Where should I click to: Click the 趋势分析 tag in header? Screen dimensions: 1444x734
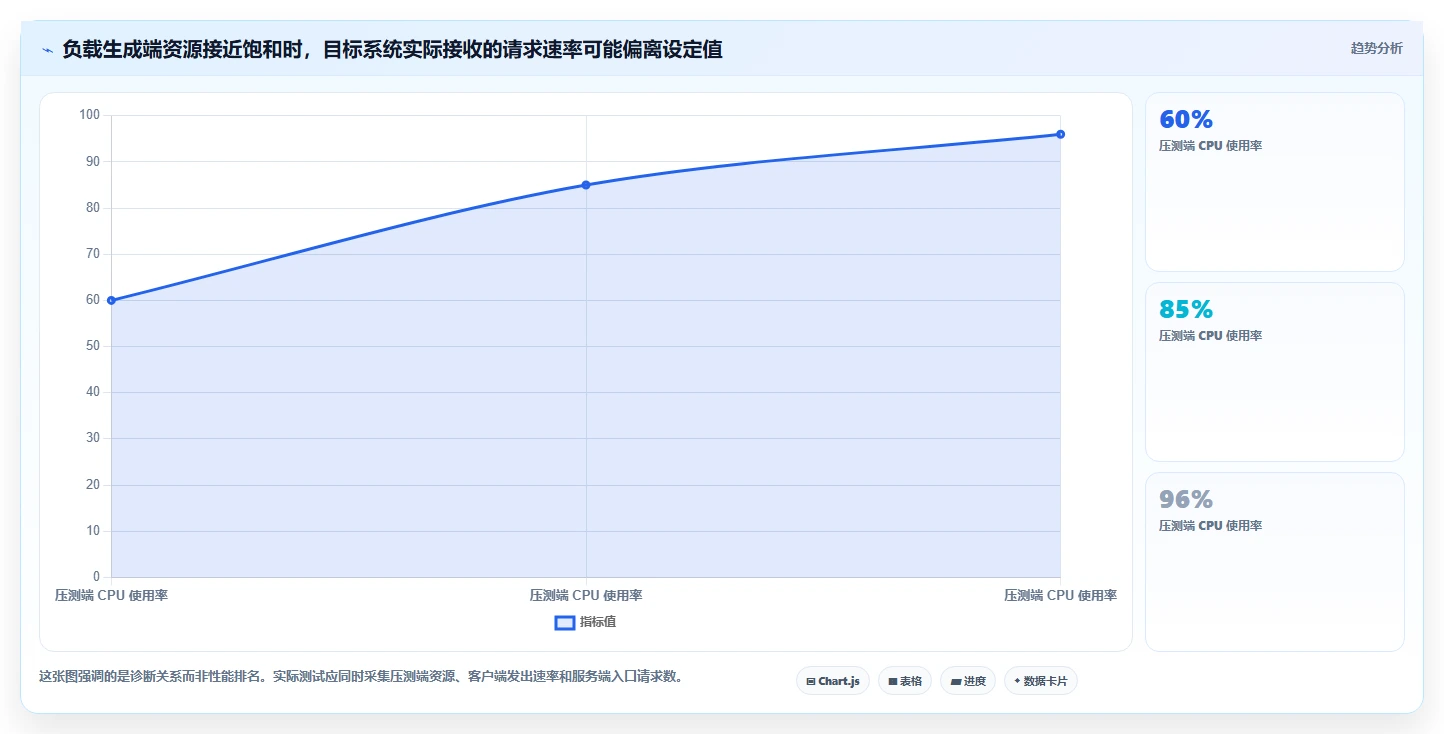click(1376, 48)
